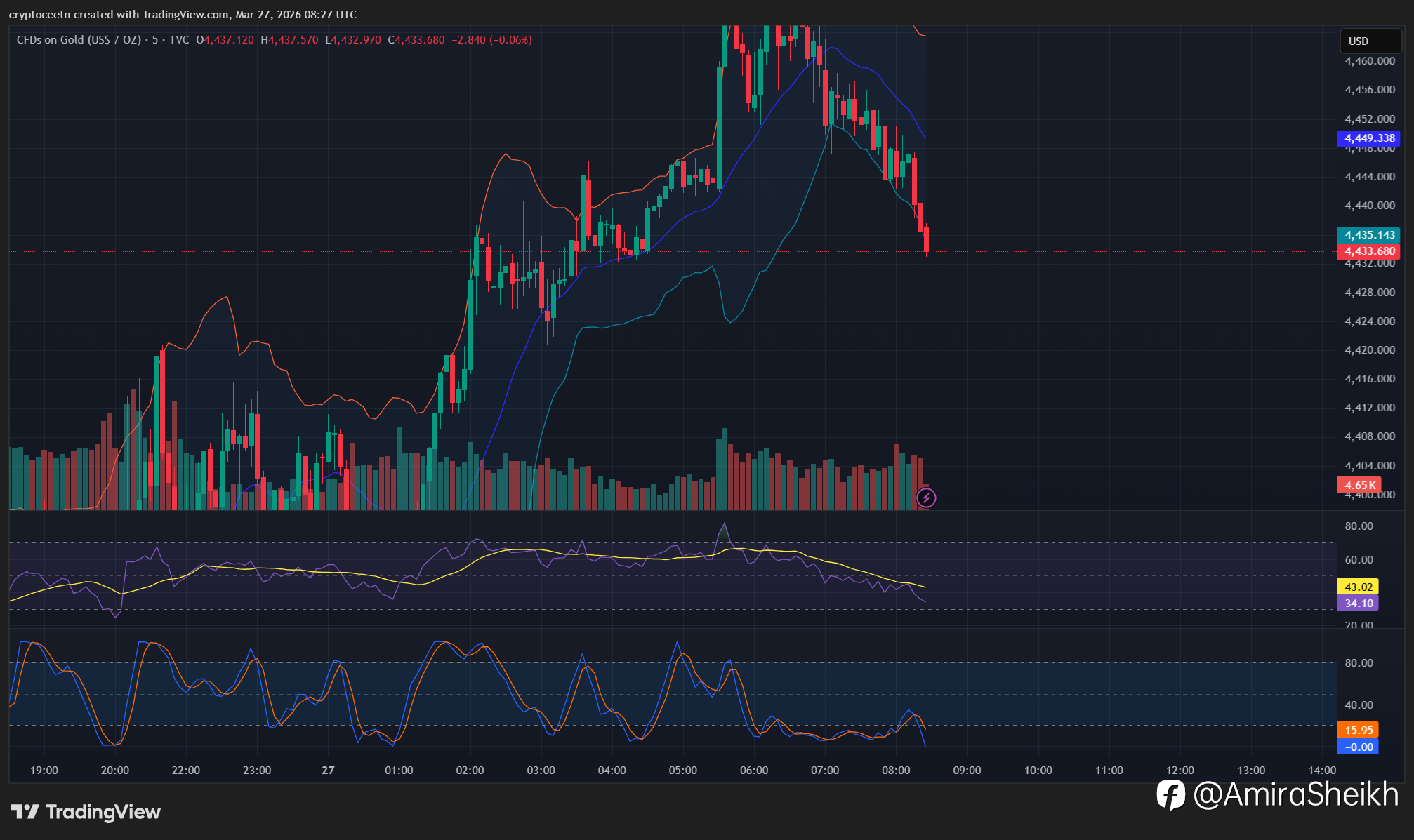Click the purple 34.10 RSI value label
Screen dimensions: 1414x840
[x=1358, y=603]
